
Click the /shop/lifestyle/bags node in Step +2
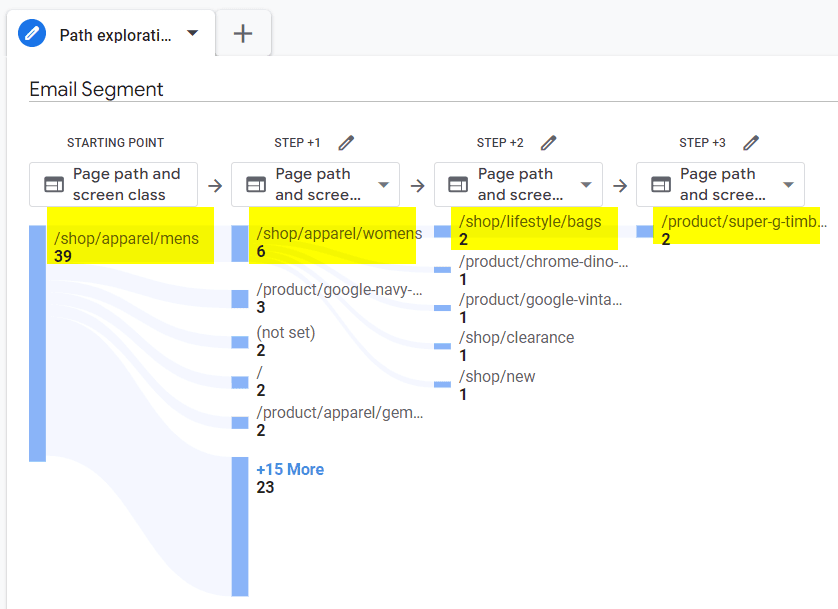(530, 221)
